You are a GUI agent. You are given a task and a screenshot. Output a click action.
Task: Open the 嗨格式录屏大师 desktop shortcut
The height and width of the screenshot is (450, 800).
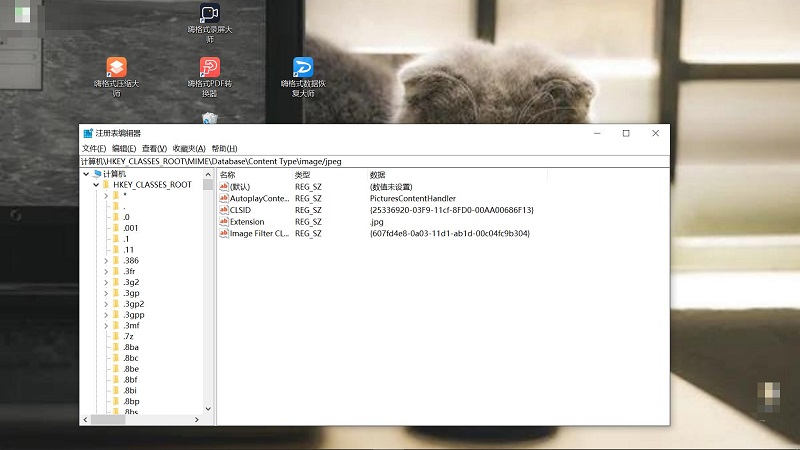click(x=209, y=15)
